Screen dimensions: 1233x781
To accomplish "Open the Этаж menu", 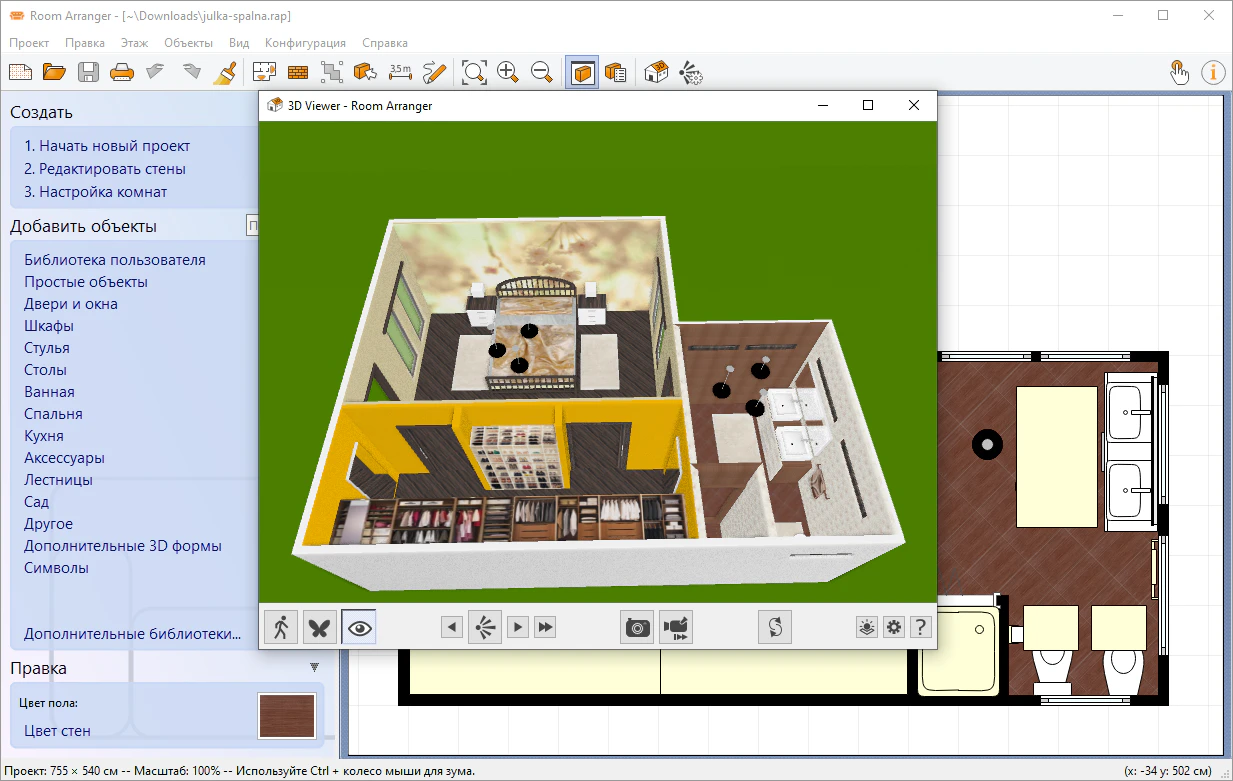I will (x=134, y=43).
